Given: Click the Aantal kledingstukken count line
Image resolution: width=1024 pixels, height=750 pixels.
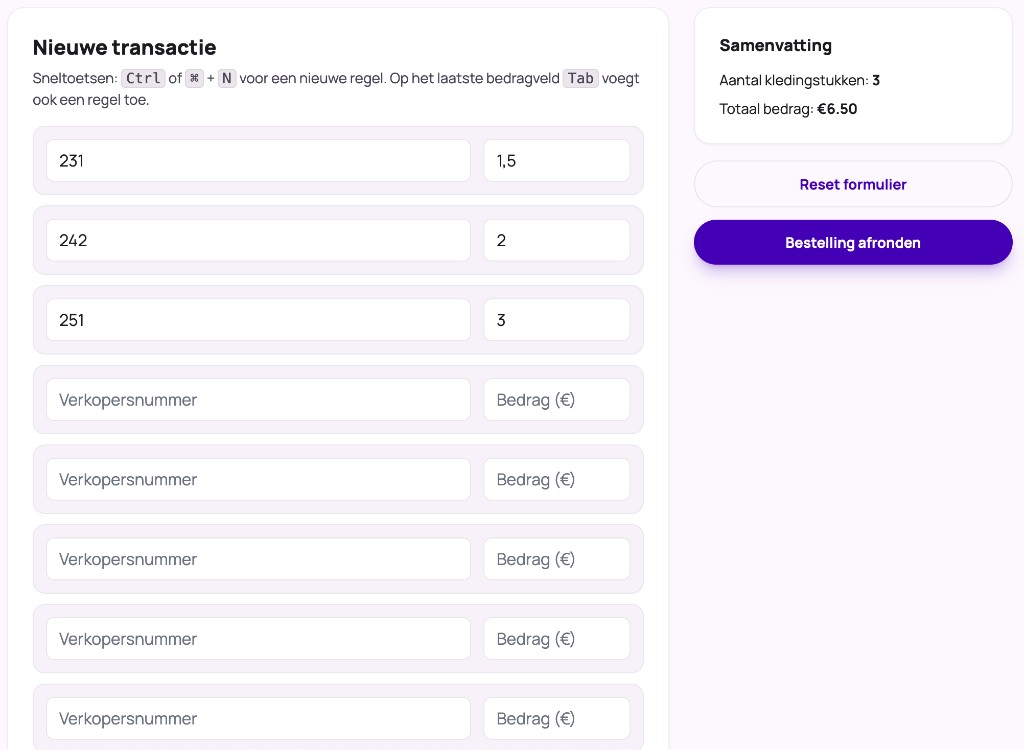Looking at the screenshot, I should pyautogui.click(x=799, y=80).
